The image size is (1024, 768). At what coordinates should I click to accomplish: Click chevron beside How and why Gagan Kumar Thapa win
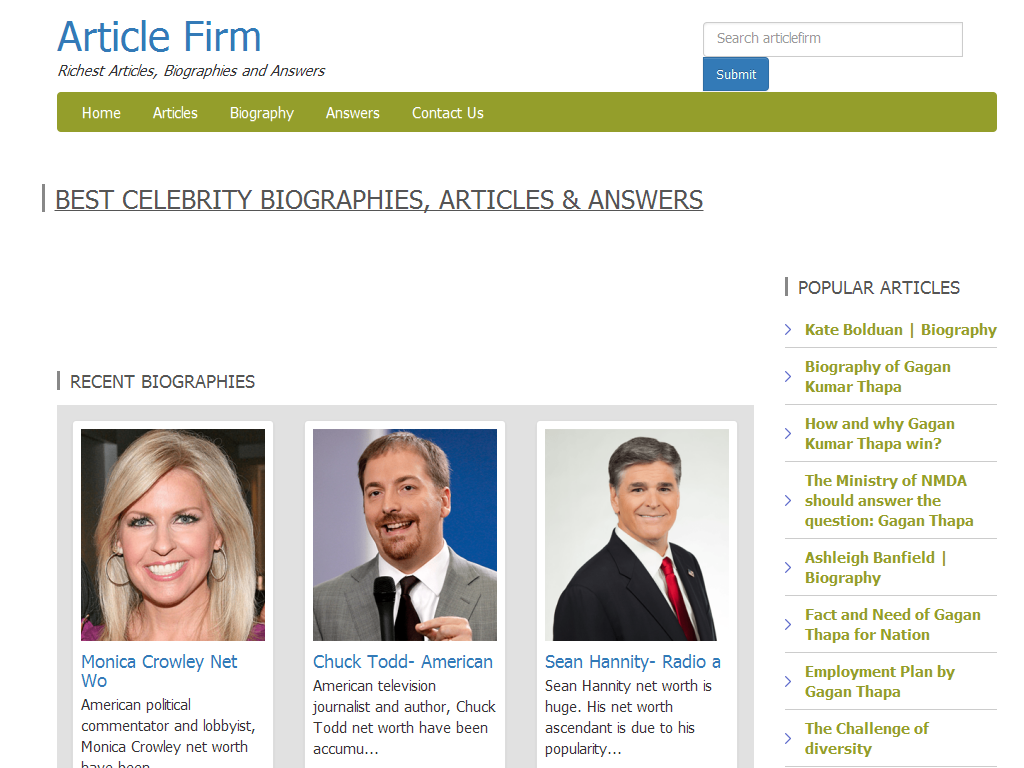click(x=788, y=434)
